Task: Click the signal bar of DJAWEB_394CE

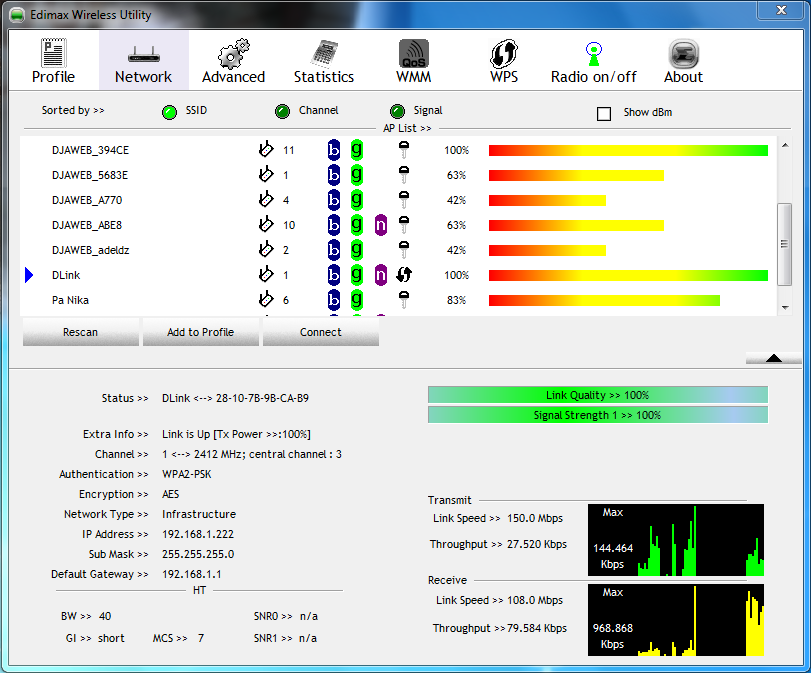Action: tap(628, 150)
